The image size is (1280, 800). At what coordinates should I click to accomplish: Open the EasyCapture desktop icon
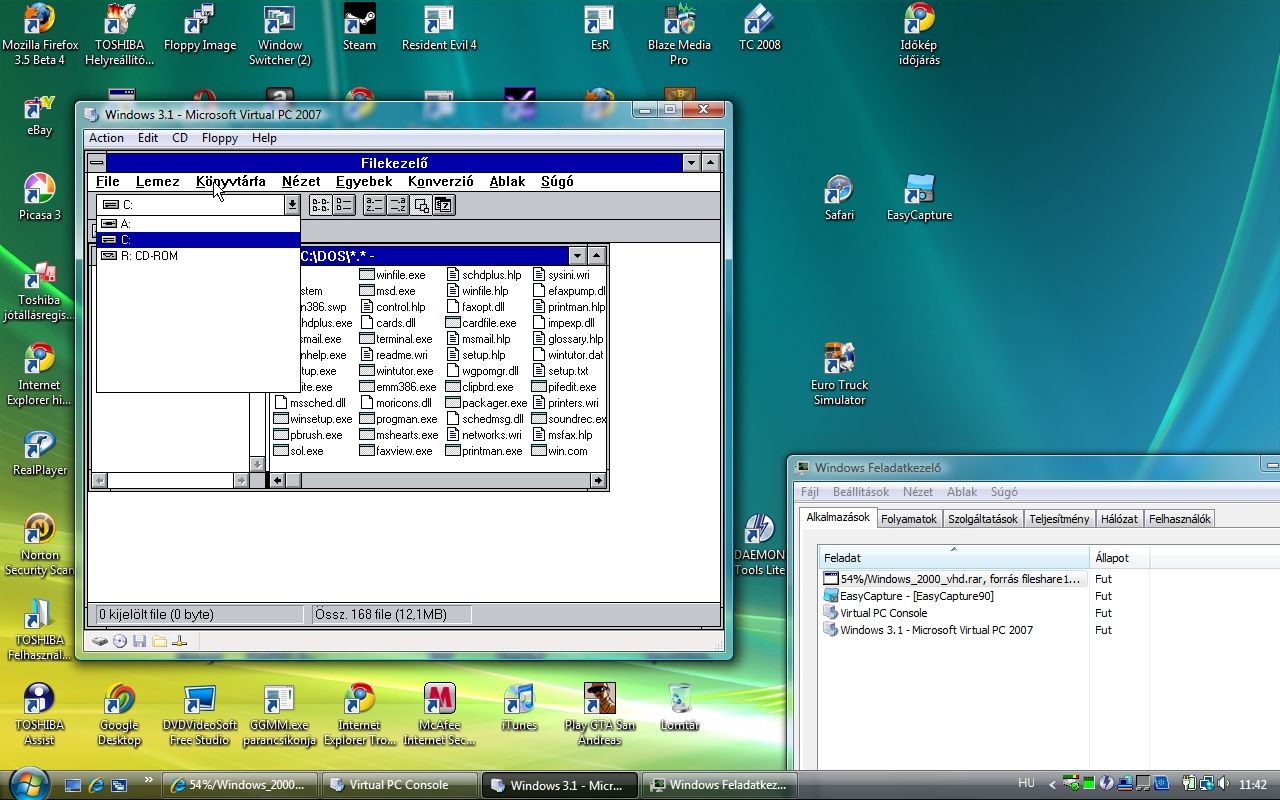click(x=919, y=198)
